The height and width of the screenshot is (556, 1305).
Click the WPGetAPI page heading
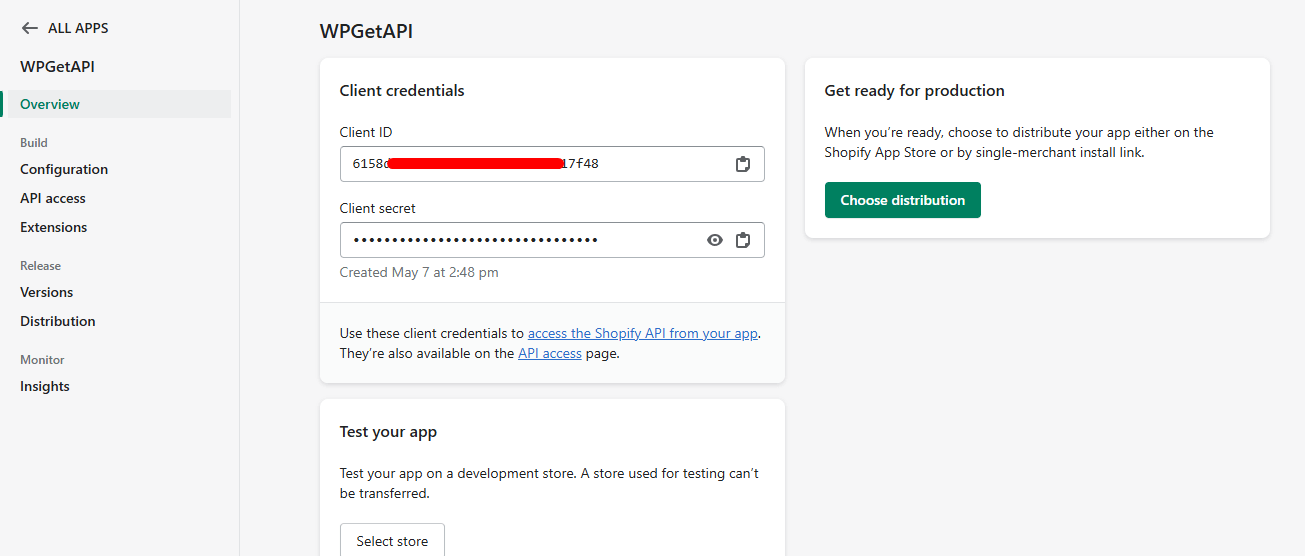[x=366, y=31]
